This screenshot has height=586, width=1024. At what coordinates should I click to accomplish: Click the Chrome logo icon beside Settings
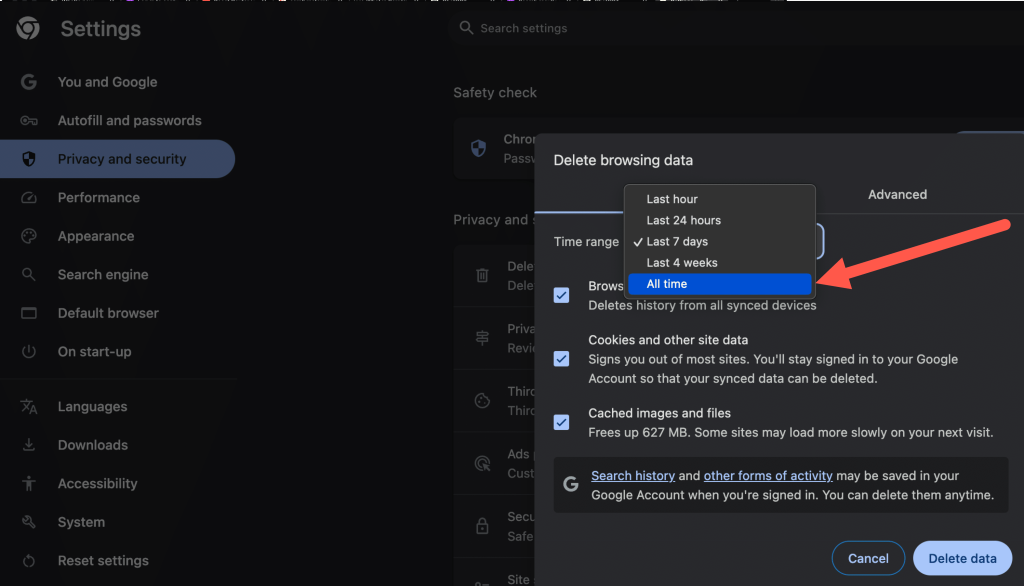click(x=28, y=29)
